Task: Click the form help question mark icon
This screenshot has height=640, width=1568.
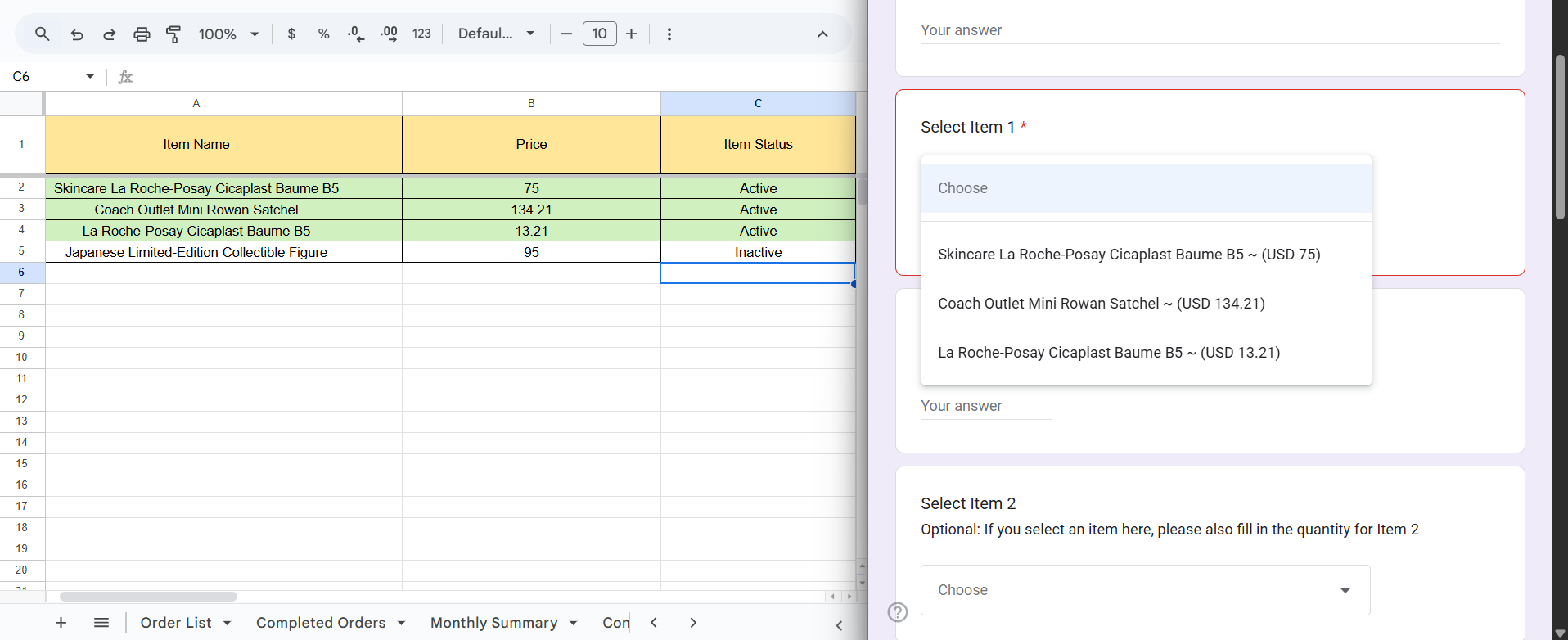Action: (x=898, y=612)
